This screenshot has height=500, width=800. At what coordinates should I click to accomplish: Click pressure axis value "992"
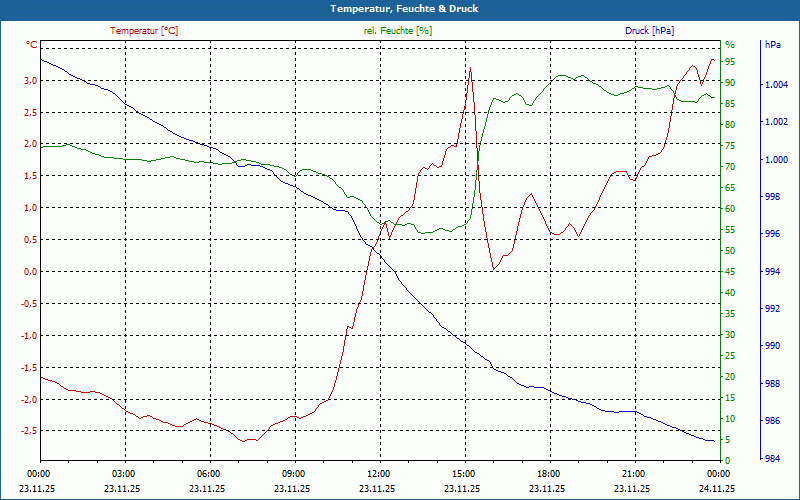coord(773,309)
